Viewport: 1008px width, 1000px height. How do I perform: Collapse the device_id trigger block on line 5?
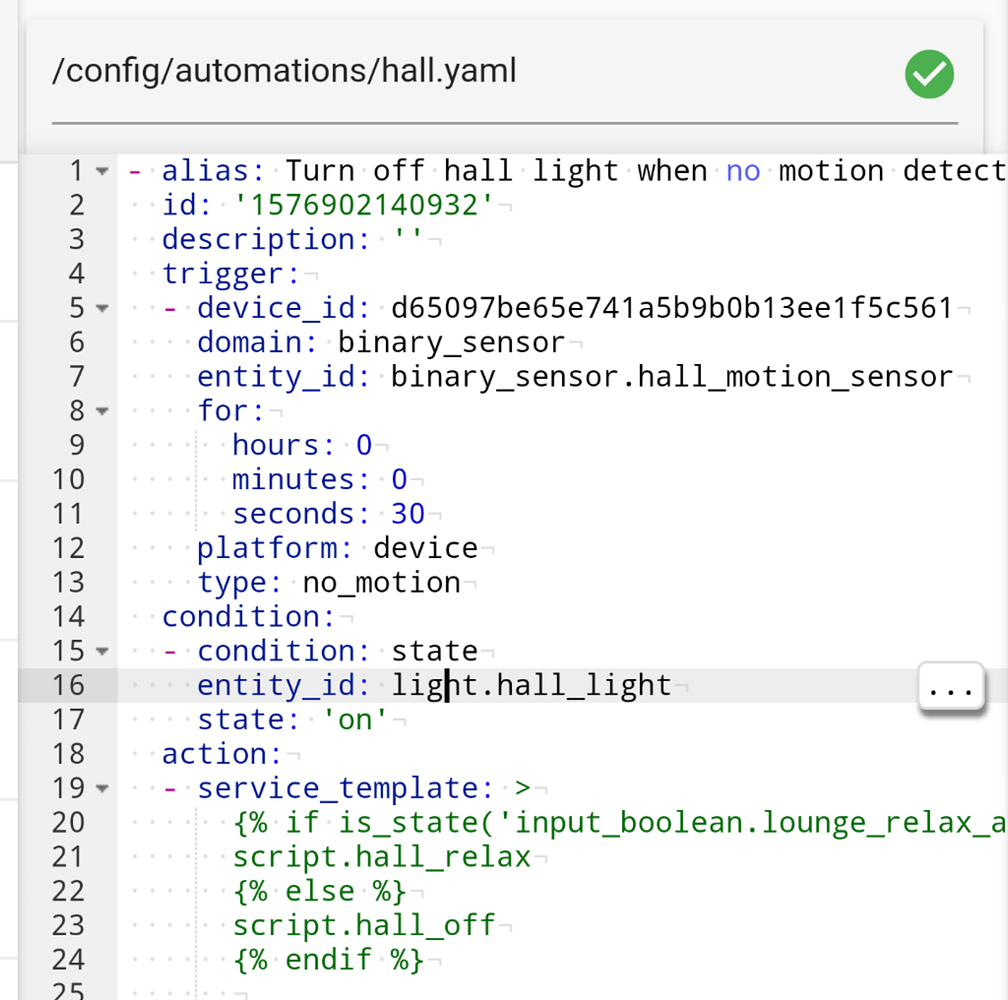[x=102, y=308]
